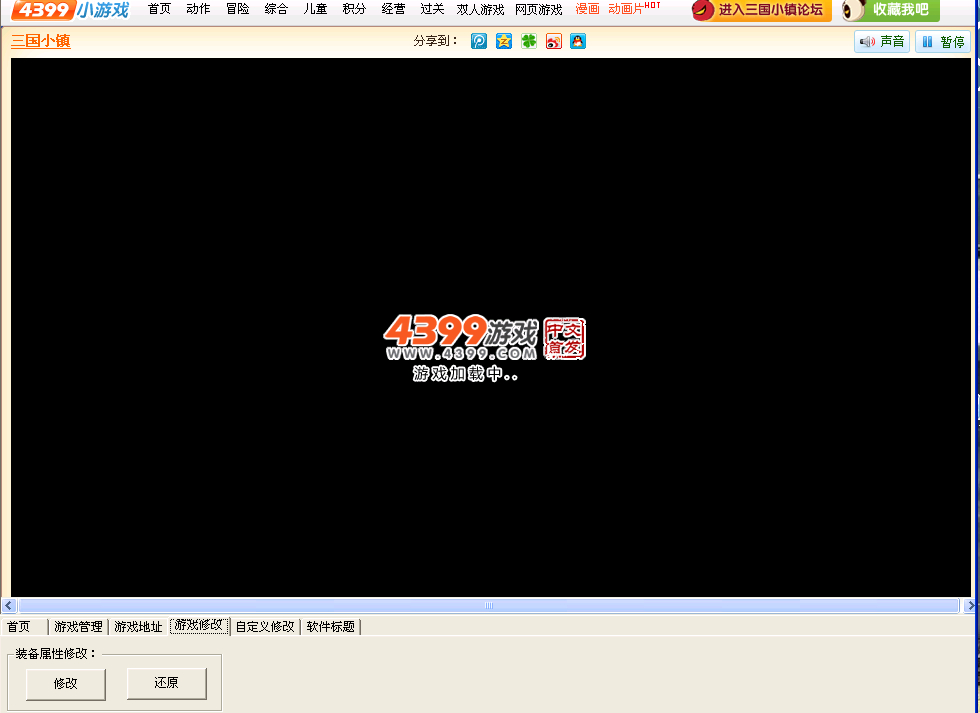The height and width of the screenshot is (713, 980).
Task: Open the 动画片 HOT link
Action: [x=634, y=8]
